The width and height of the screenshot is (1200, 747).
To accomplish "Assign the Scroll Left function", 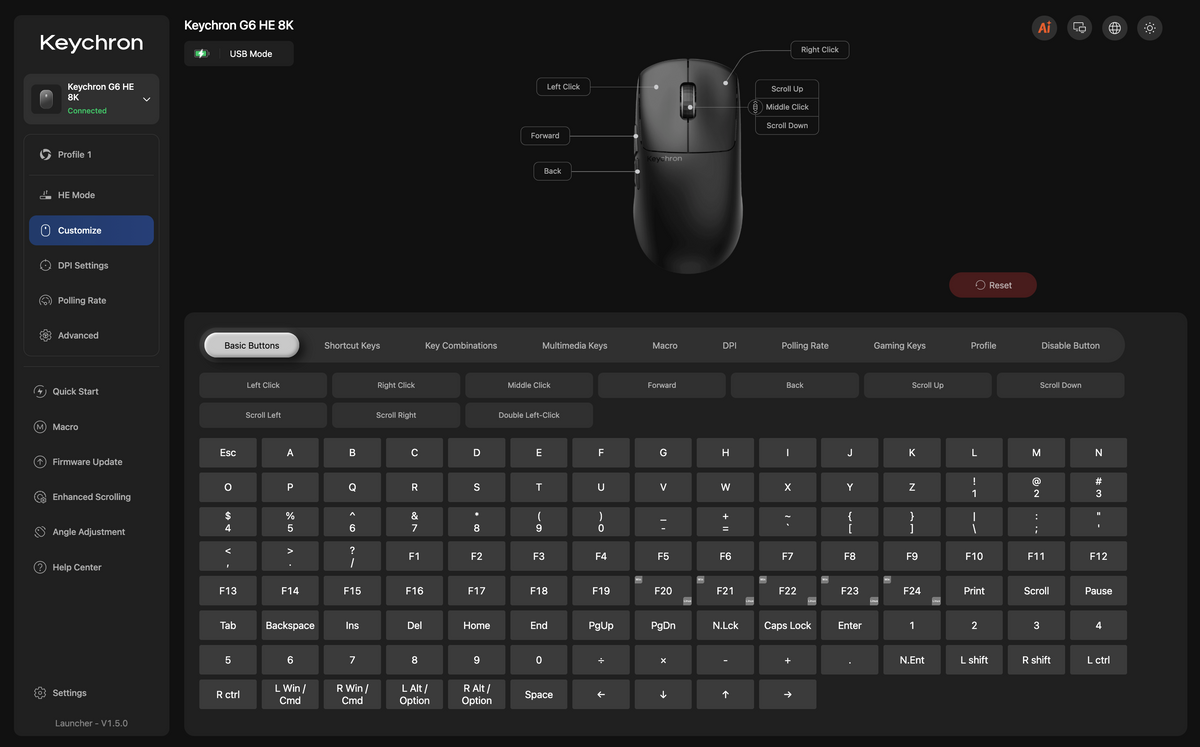I will (263, 415).
